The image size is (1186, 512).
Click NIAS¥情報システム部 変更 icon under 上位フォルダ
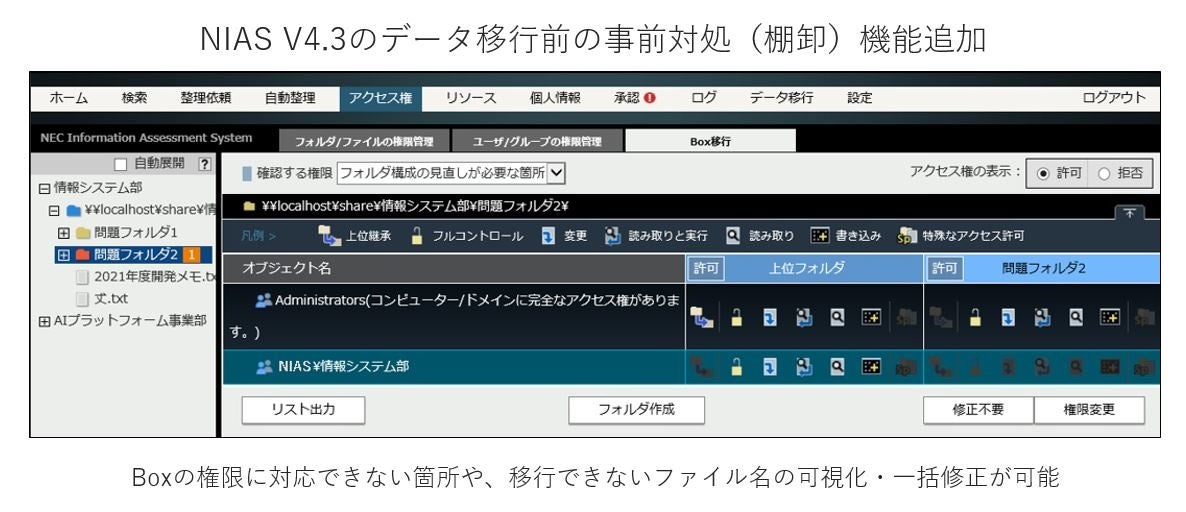click(x=769, y=368)
